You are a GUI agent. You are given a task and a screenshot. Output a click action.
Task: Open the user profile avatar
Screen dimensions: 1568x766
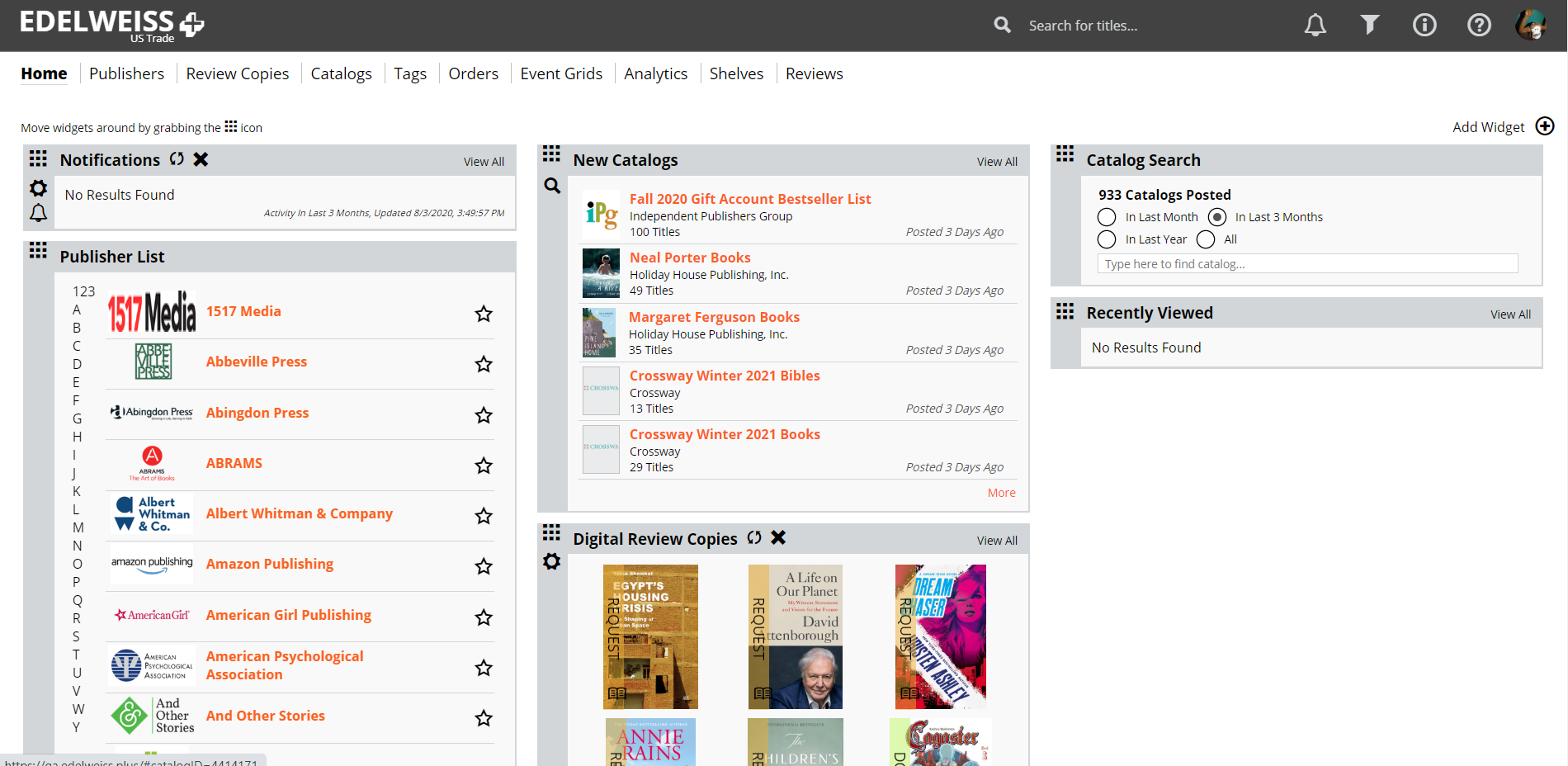coord(1531,25)
